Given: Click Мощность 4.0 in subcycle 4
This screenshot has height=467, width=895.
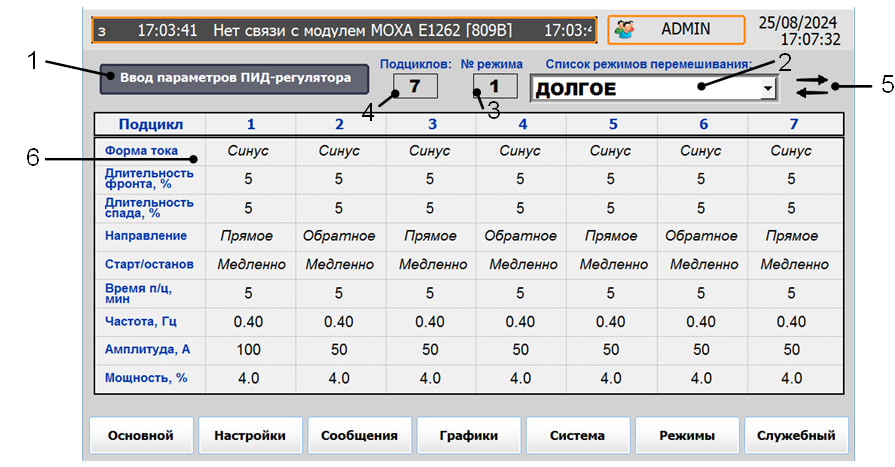Looking at the screenshot, I should [x=520, y=379].
